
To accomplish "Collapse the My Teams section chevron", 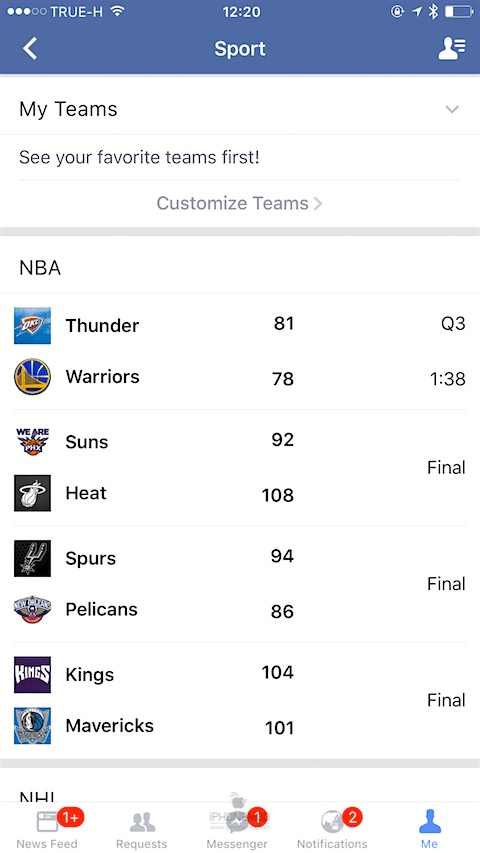I will pos(452,109).
